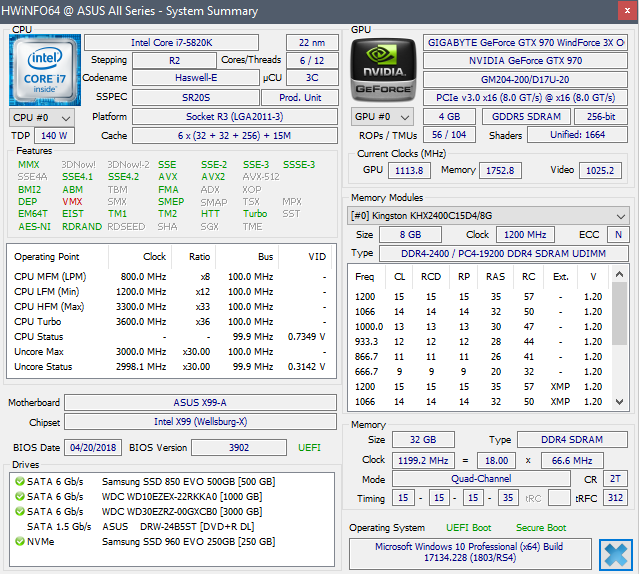Click memory timings scrollbar up arrow

tap(619, 274)
